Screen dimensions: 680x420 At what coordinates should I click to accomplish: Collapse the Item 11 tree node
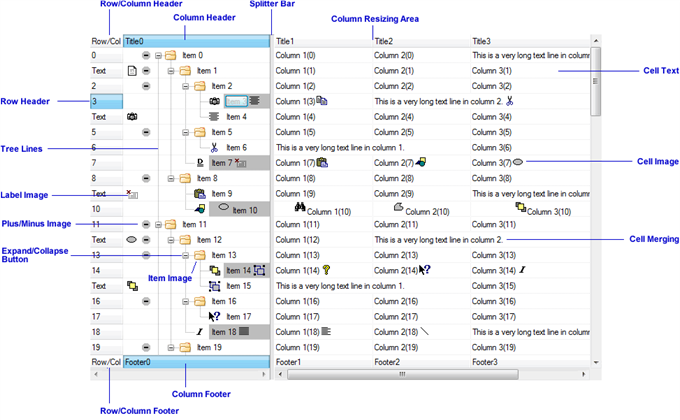tap(158, 225)
